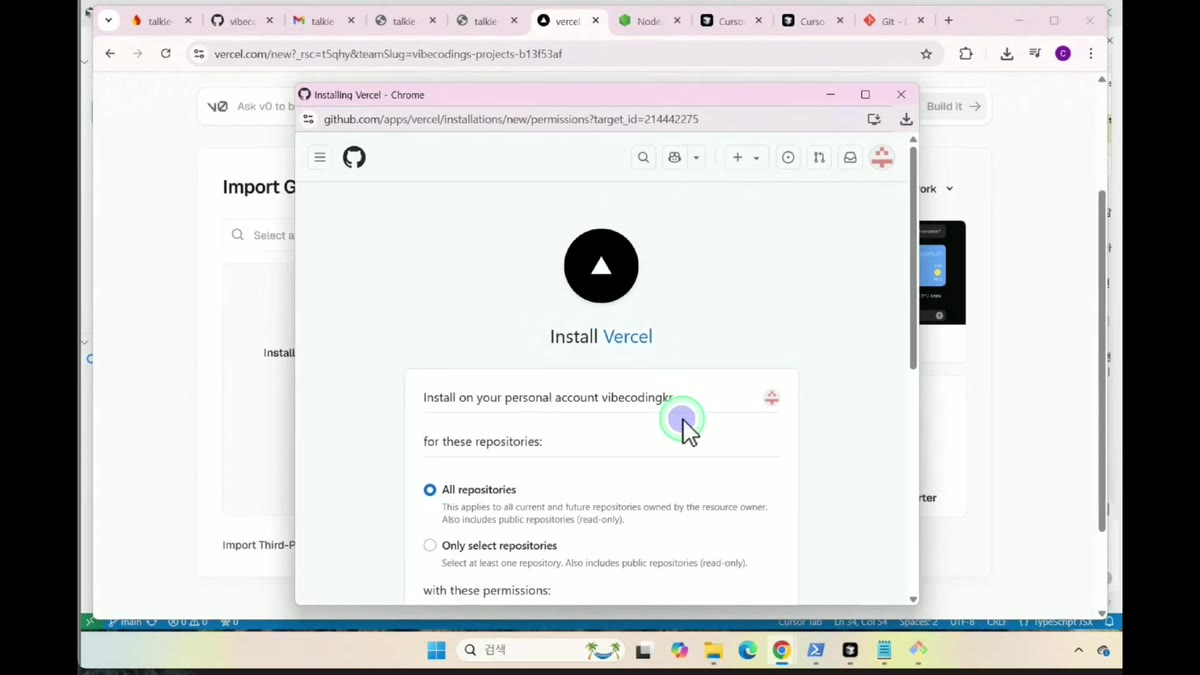Go back in the main Chrome window
Screen dimensions: 1200x675
[110, 54]
